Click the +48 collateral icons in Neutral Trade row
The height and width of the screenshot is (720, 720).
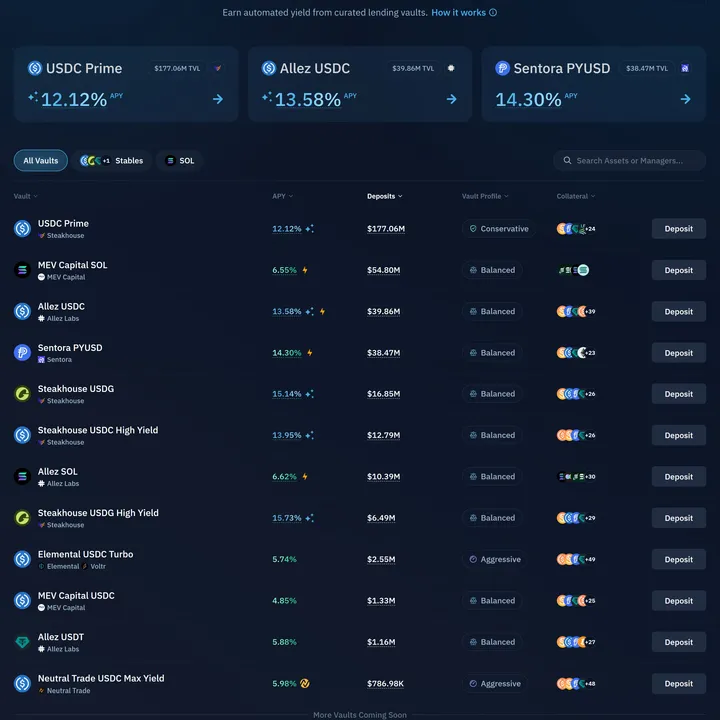pos(576,684)
